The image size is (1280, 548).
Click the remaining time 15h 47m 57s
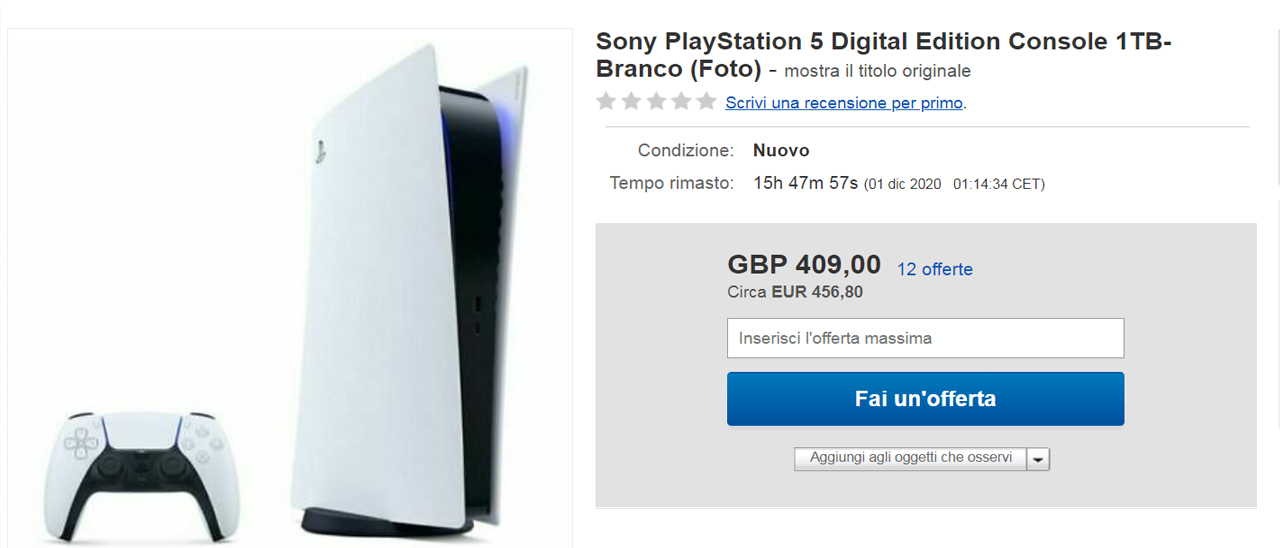805,183
